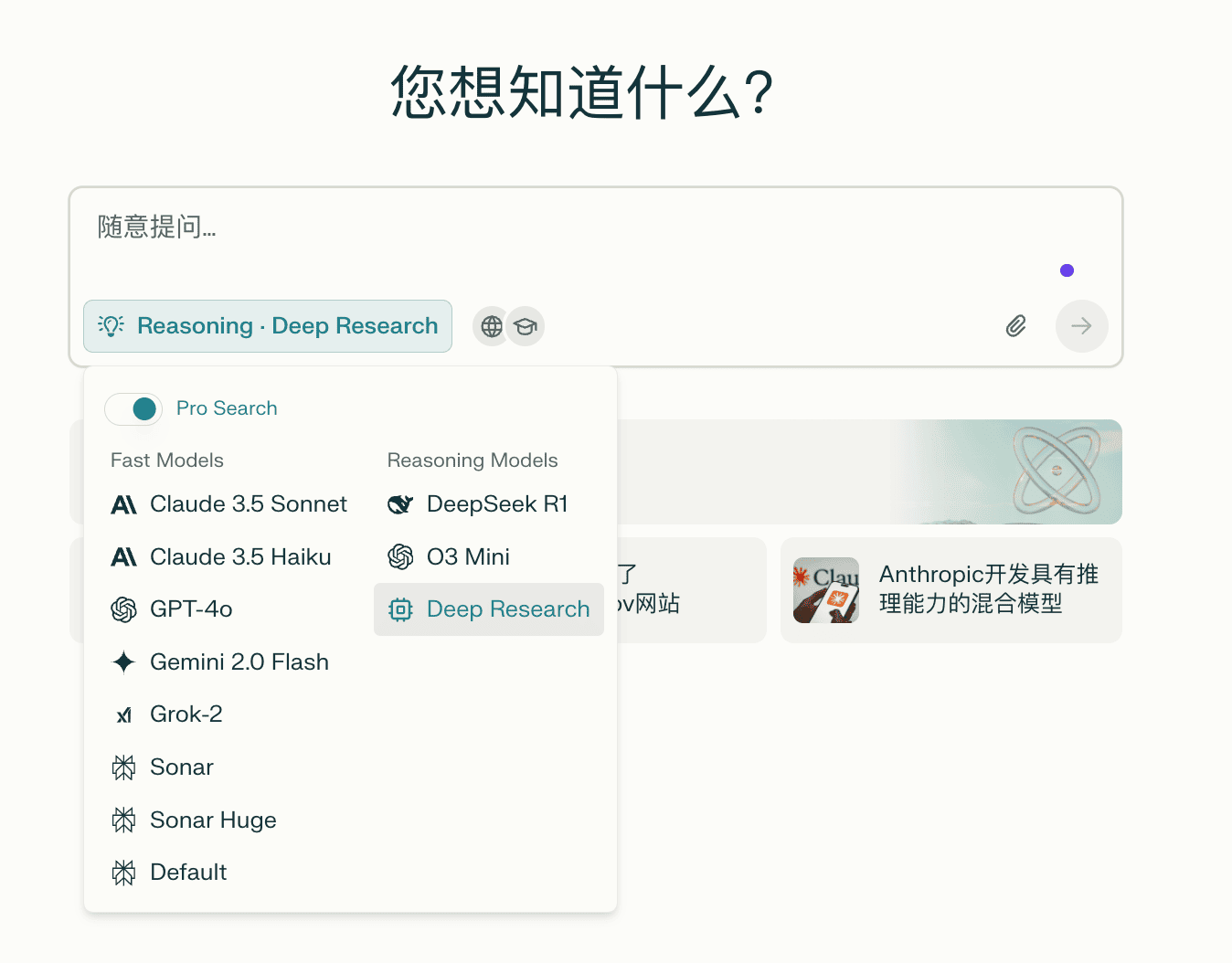Open the Anthropic开发具有推理能力的混合模型 news card
Screen dimensions: 1232x963
[951, 590]
